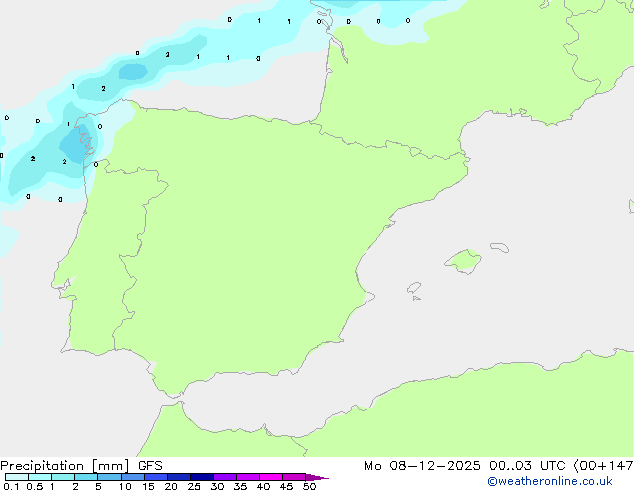Click the 25–30 mm navy swatch
The height and width of the screenshot is (490, 634).
[201, 477]
